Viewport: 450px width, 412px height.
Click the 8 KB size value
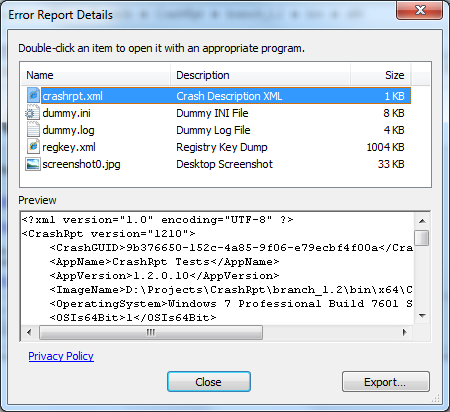[x=394, y=113]
